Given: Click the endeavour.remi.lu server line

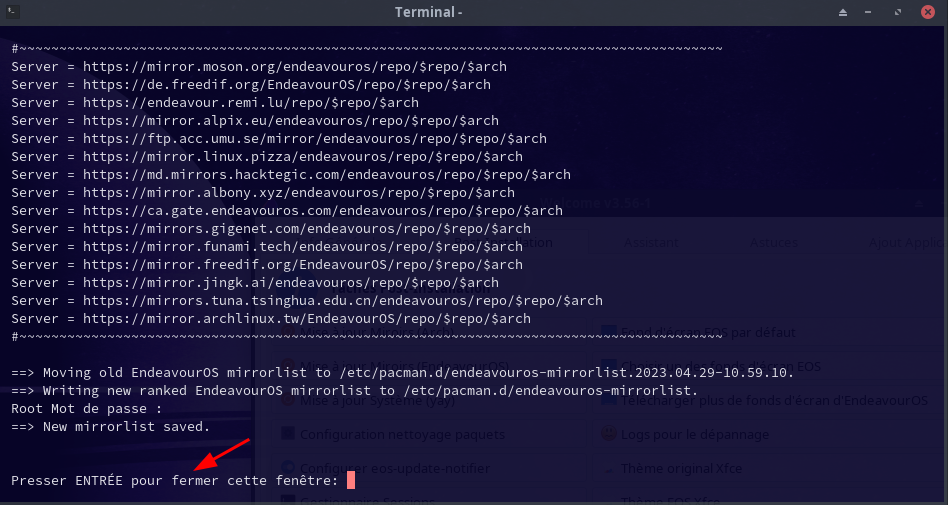Looking at the screenshot, I should point(215,103).
